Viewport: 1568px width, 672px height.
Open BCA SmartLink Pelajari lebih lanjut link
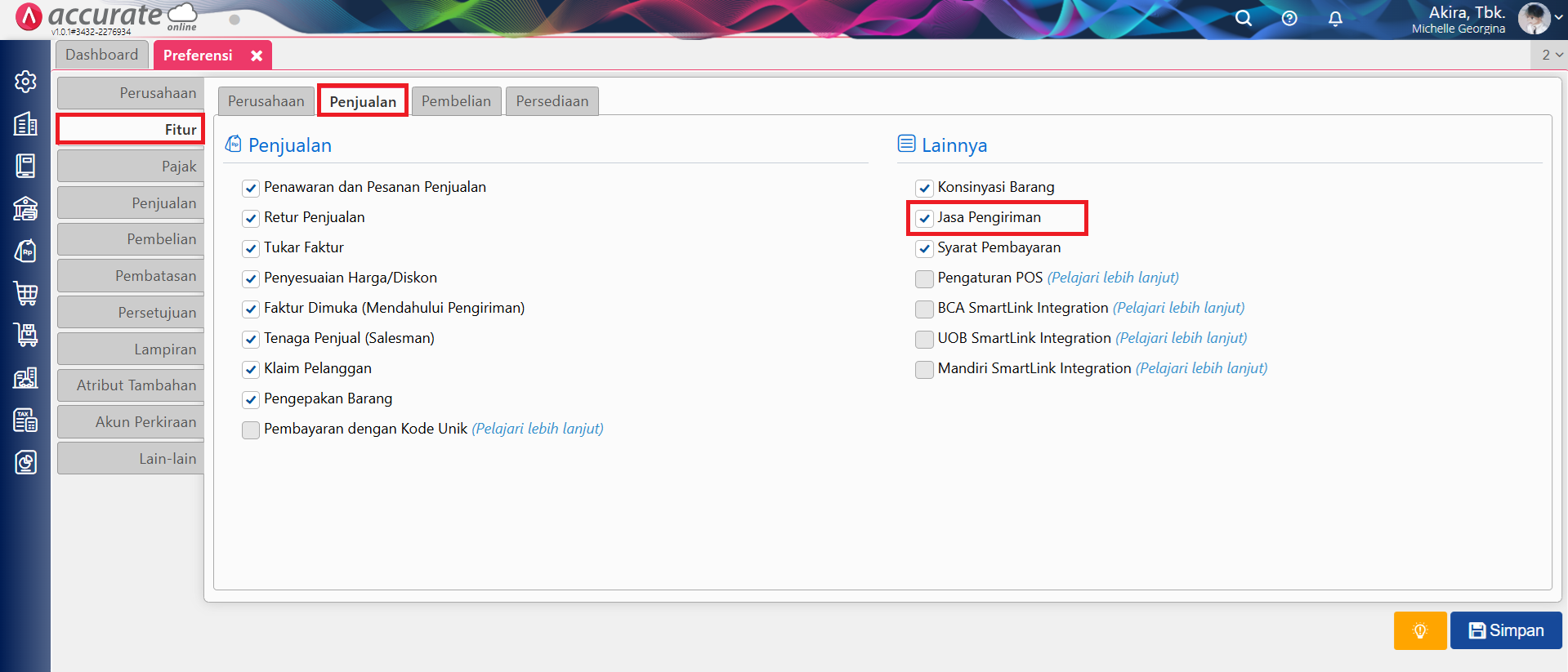click(1178, 308)
